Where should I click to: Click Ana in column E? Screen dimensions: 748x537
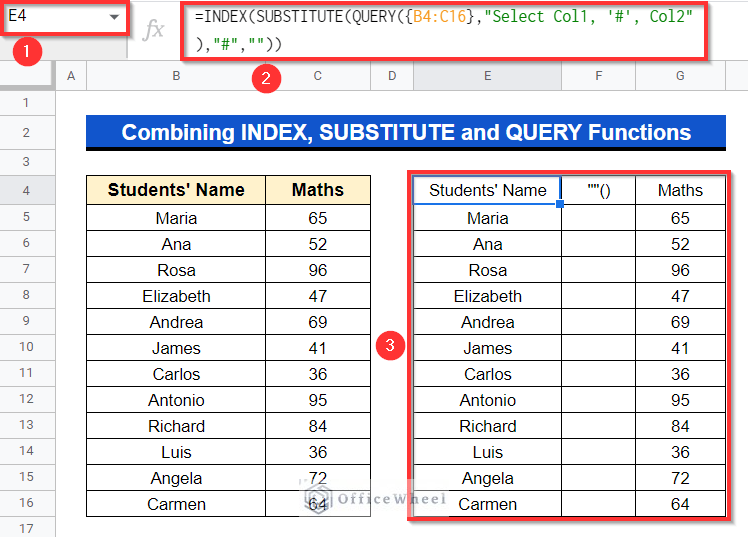pyautogui.click(x=487, y=244)
